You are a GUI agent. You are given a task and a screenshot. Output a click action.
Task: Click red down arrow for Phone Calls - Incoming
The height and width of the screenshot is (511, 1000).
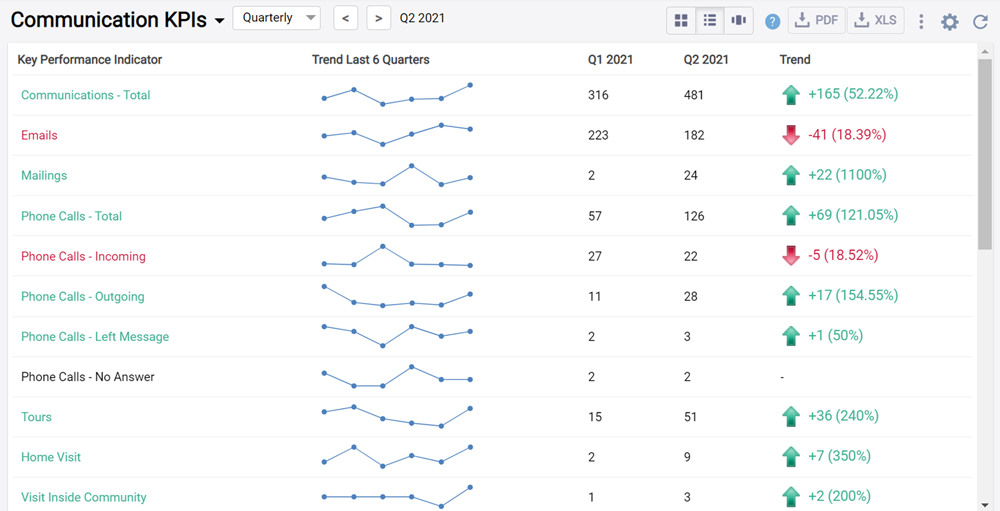[x=790, y=256]
